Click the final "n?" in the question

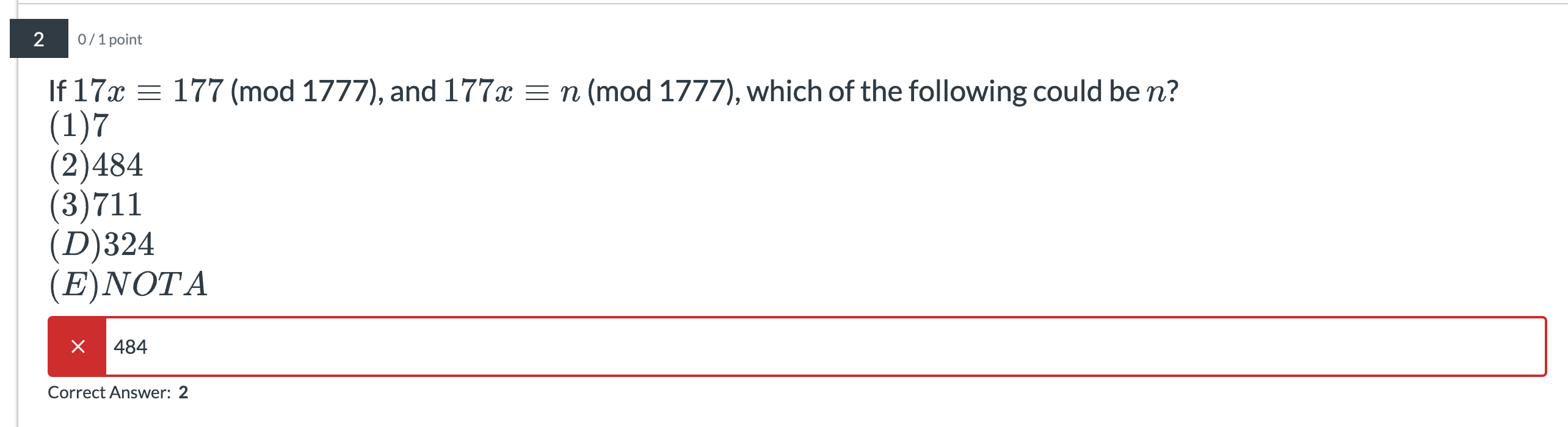coord(1163,91)
